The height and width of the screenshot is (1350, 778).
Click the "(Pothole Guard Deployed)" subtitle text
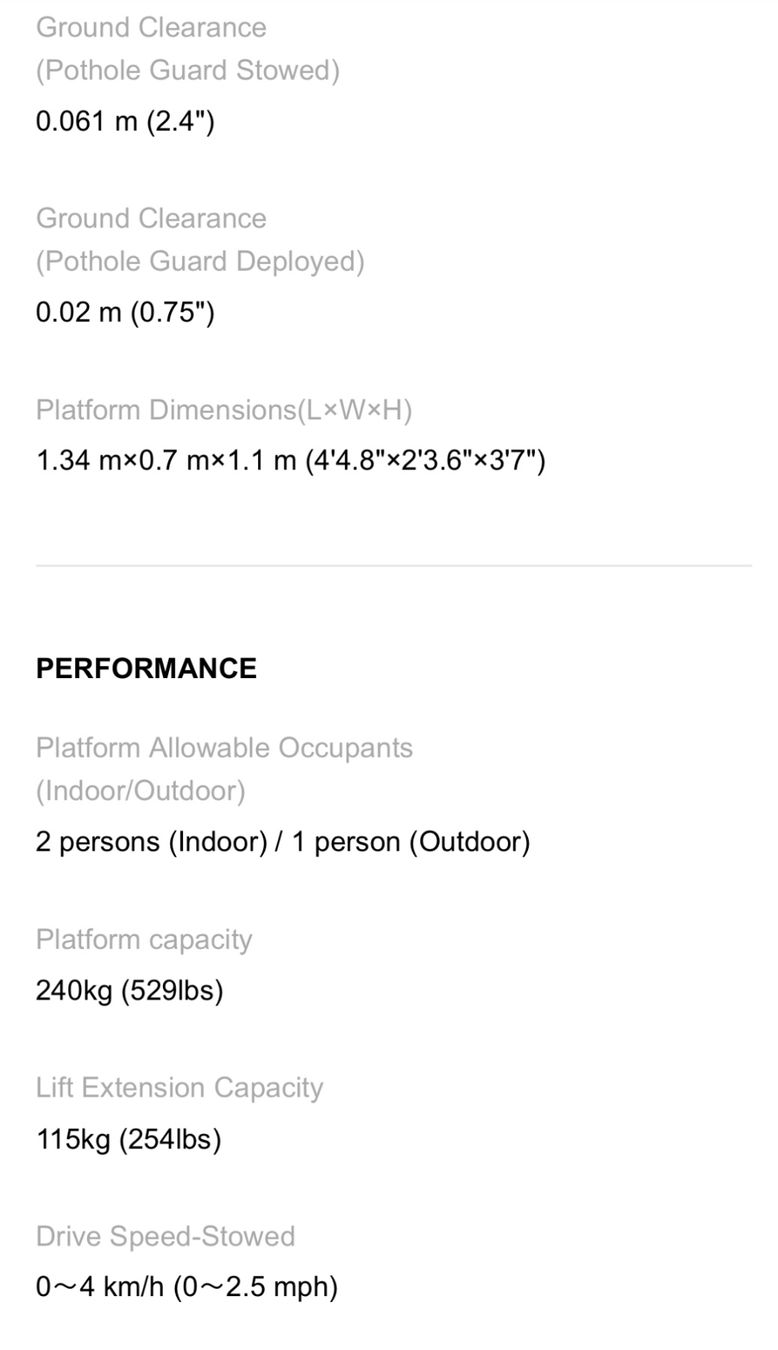click(x=200, y=262)
